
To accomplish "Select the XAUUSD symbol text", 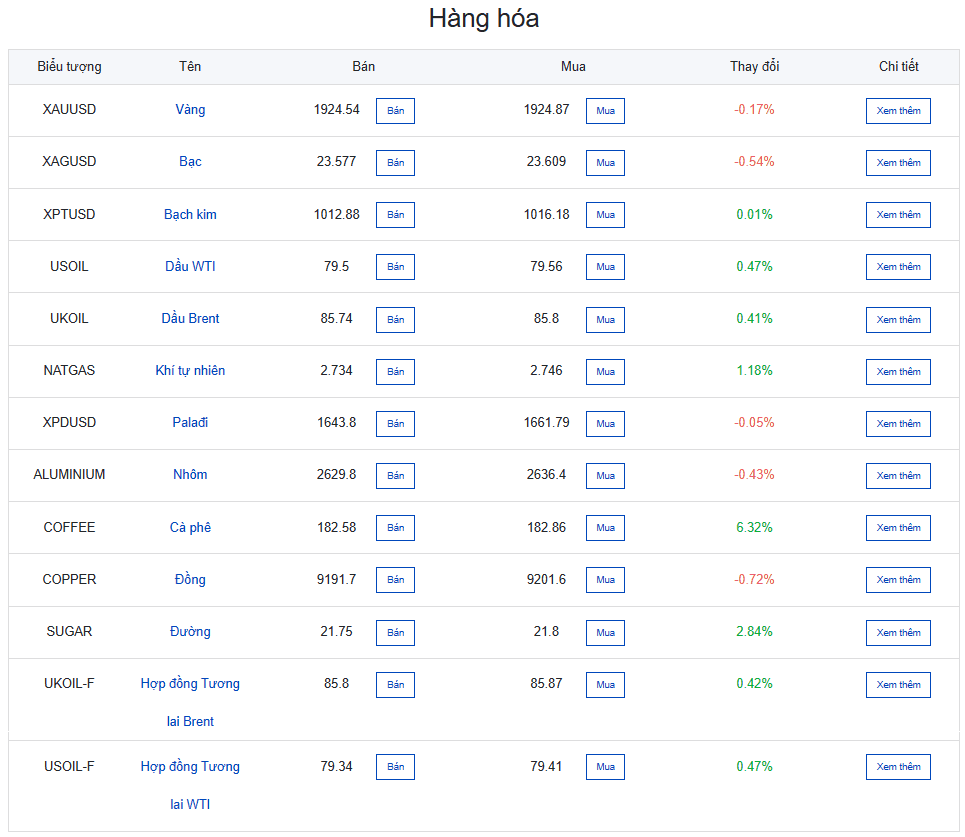I will click(70, 110).
